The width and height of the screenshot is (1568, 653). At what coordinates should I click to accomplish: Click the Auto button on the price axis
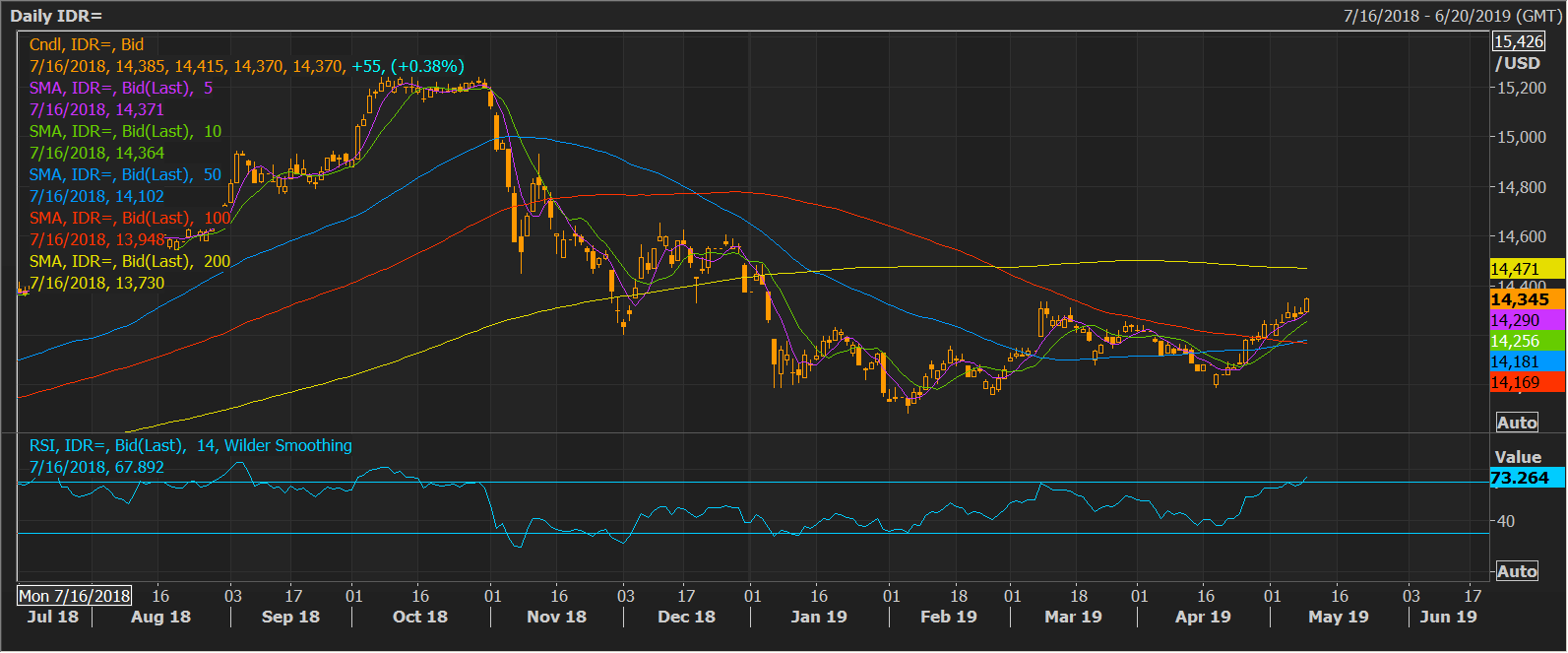[x=1517, y=423]
